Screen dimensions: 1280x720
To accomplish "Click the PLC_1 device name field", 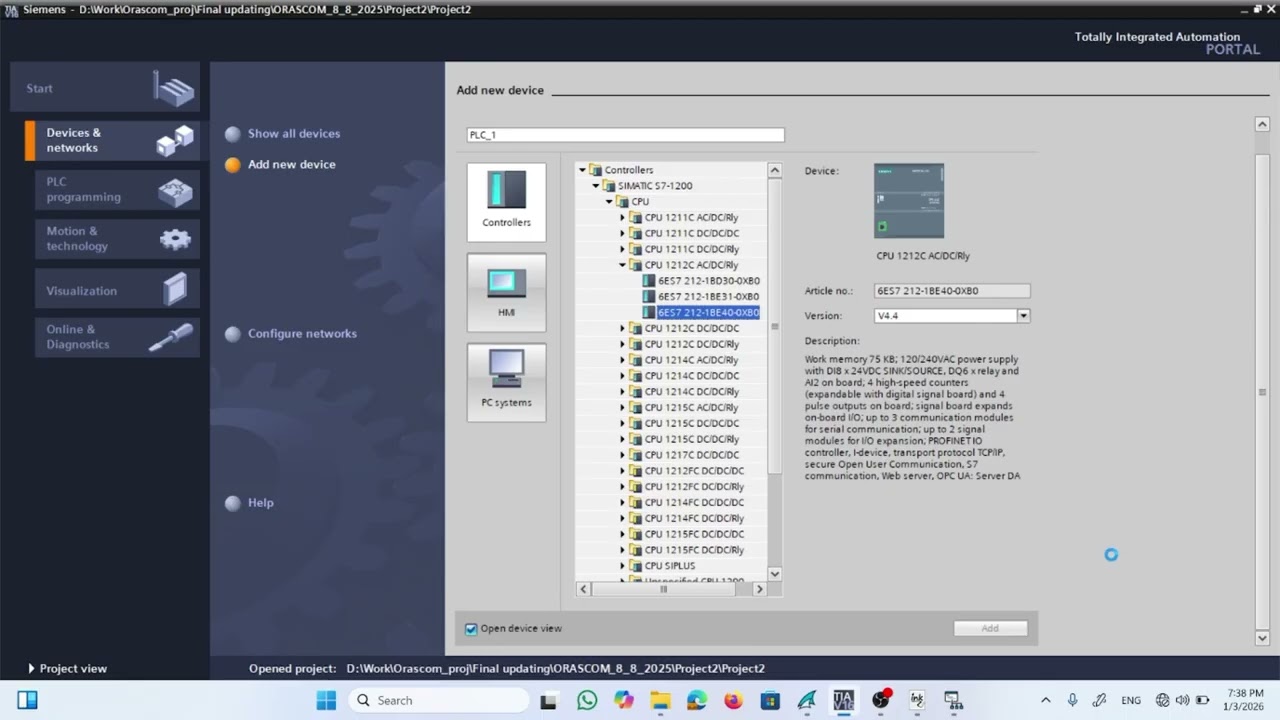I will tap(626, 135).
